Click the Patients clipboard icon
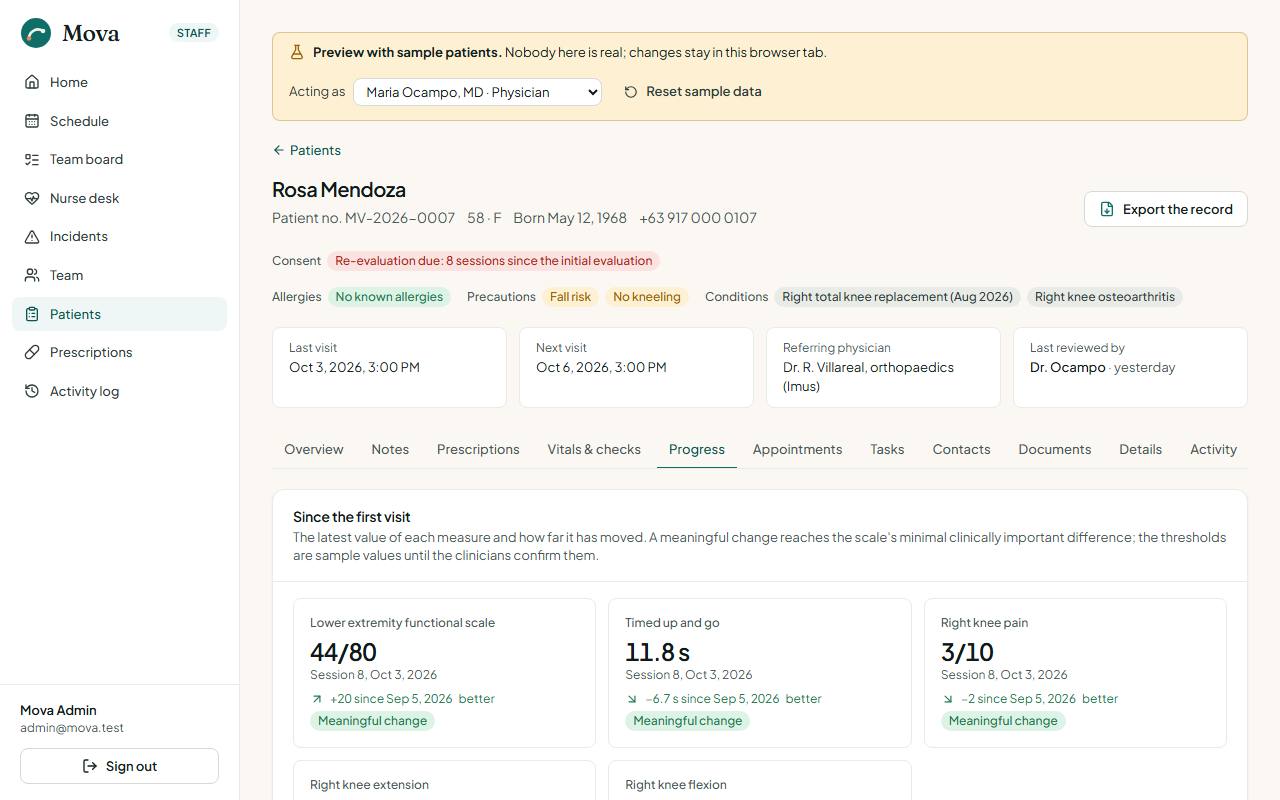Screen dimensions: 1280x800 coord(32,314)
